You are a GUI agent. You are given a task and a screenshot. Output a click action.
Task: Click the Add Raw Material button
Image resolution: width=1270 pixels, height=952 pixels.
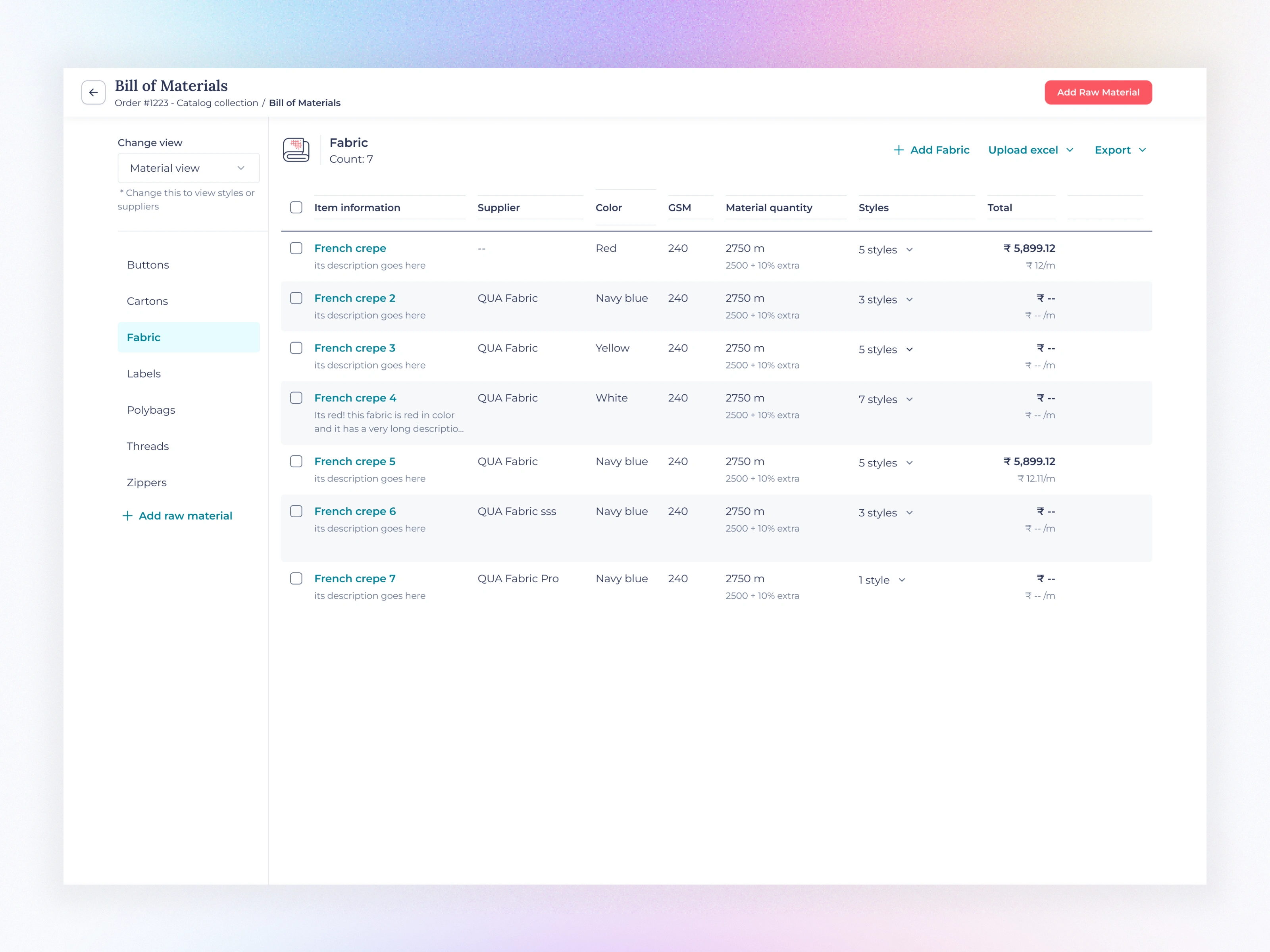point(1097,92)
